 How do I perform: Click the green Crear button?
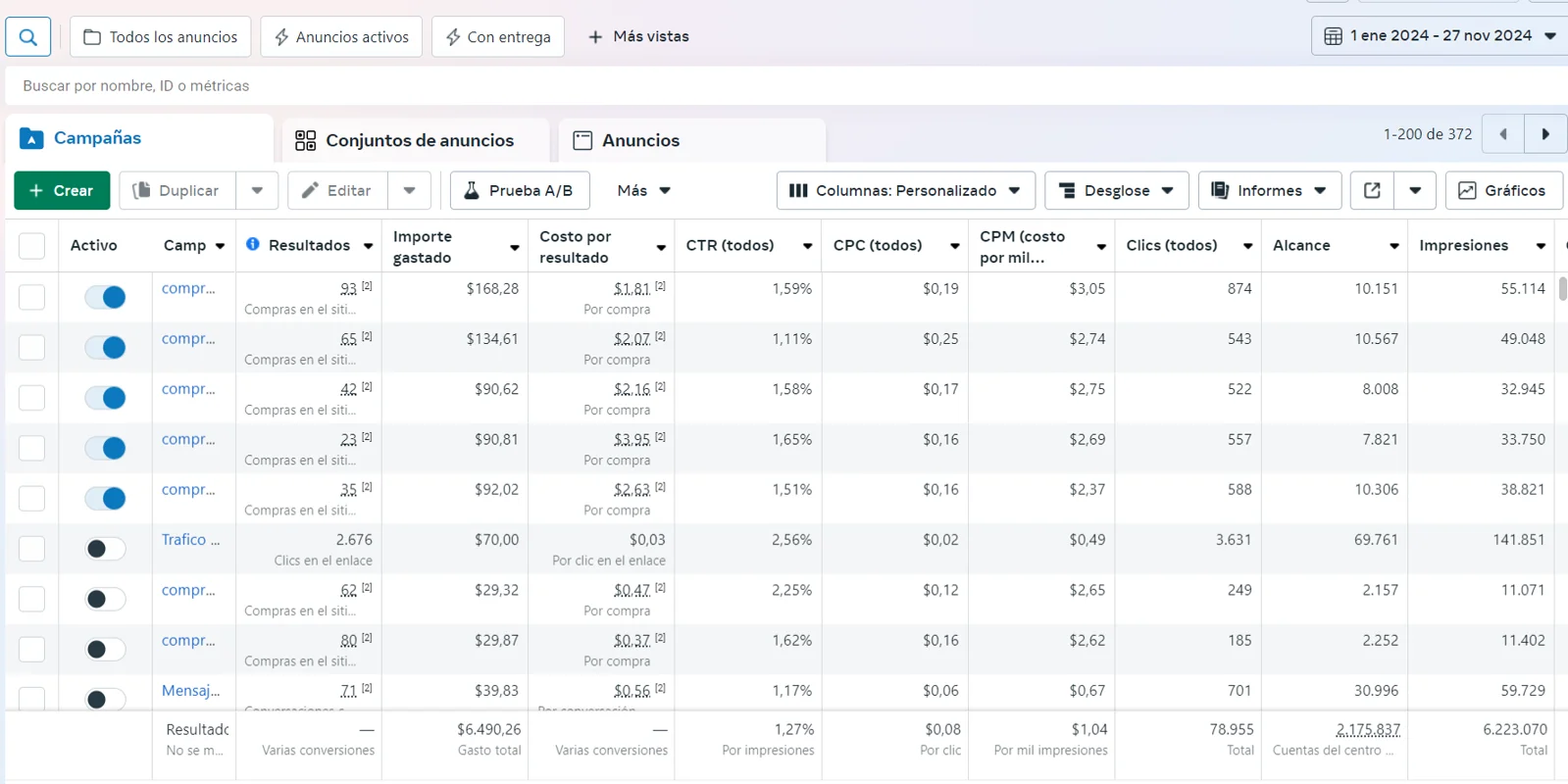(x=62, y=190)
